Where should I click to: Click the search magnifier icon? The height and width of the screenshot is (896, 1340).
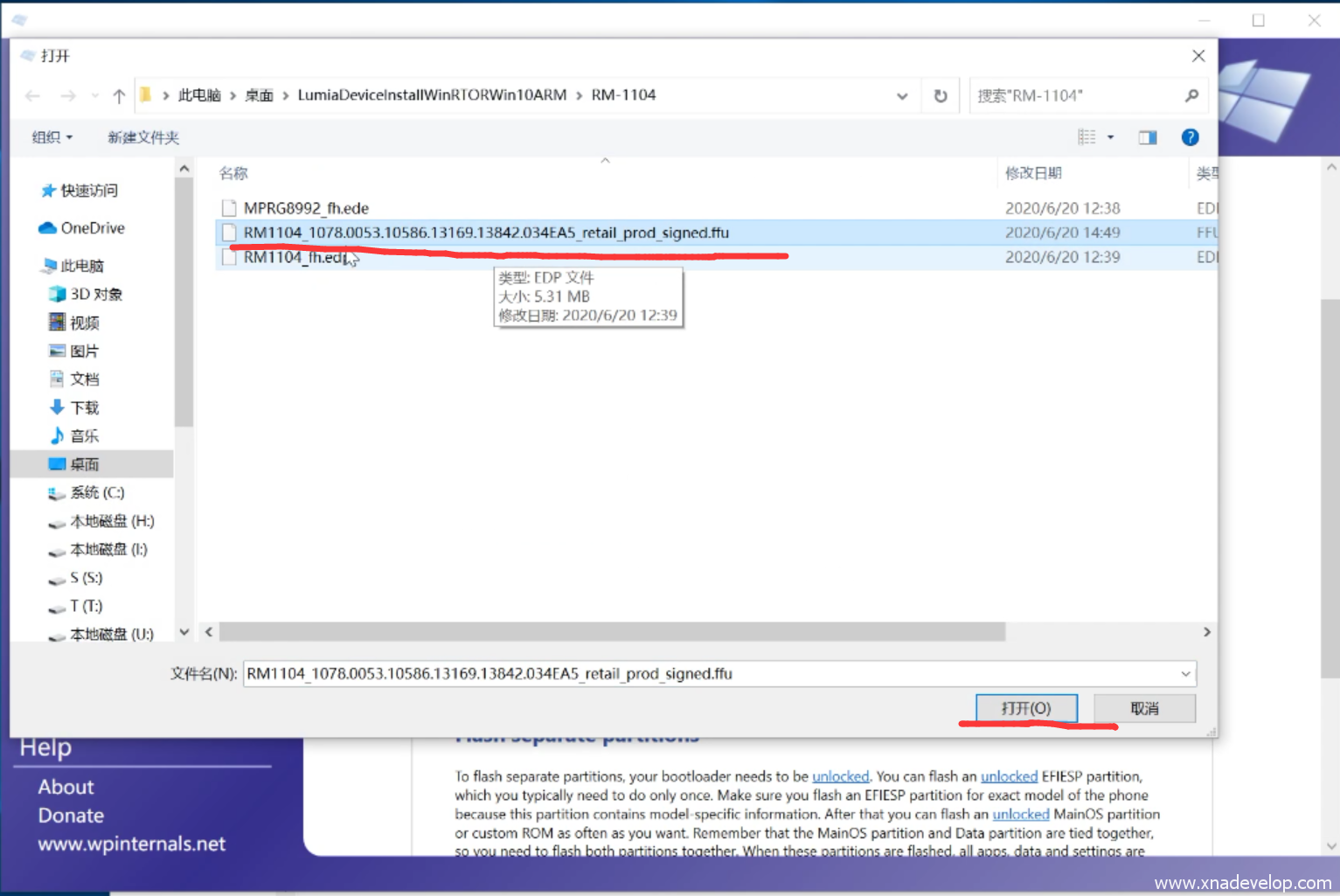pos(1191,96)
